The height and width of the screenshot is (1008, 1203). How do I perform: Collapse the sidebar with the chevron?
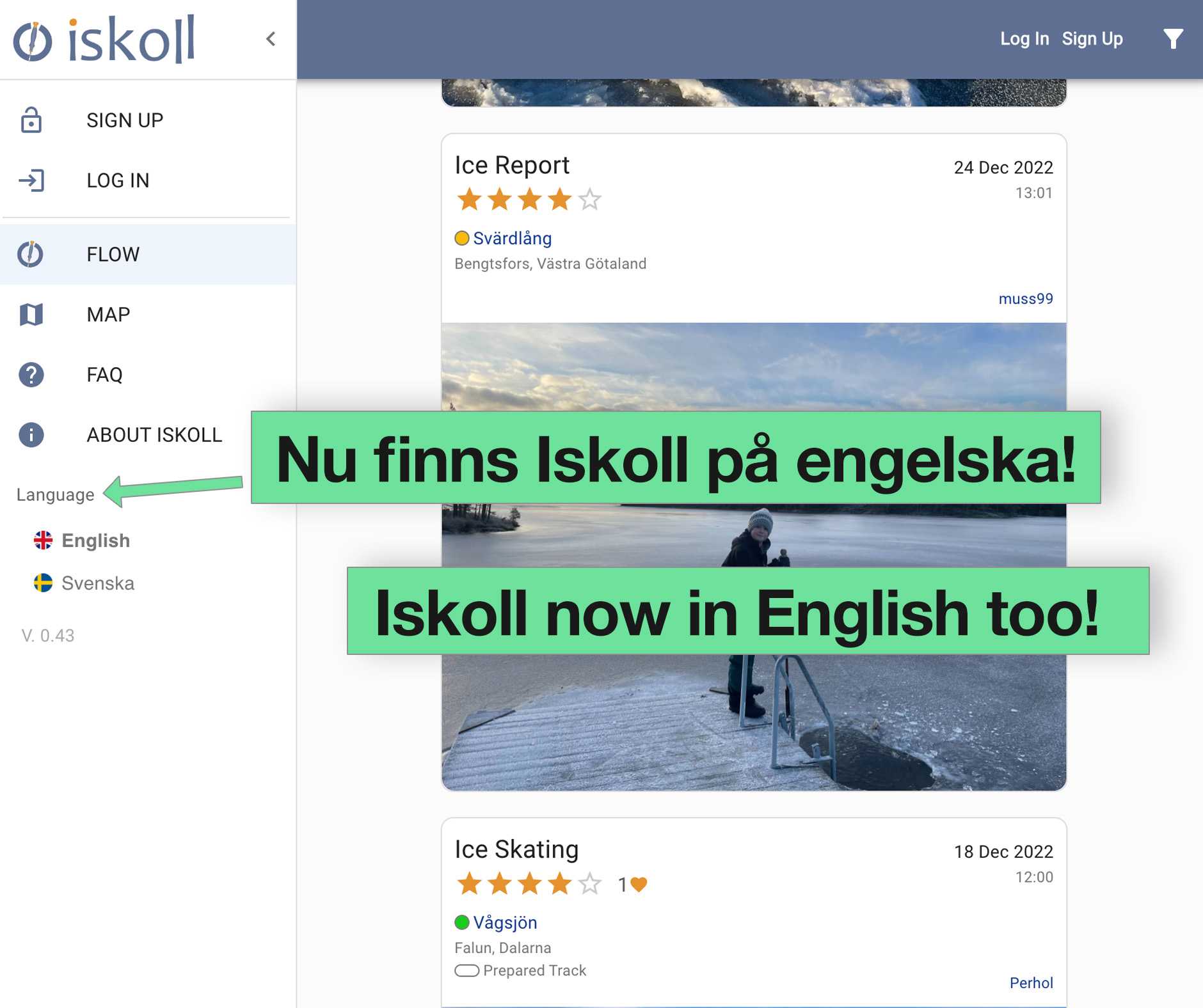tap(271, 39)
